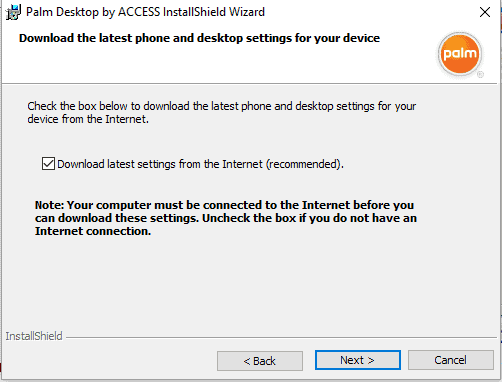Screen dimensions: 502x382
Task: Click the empty gray area below the note
Action: (x=249, y=283)
